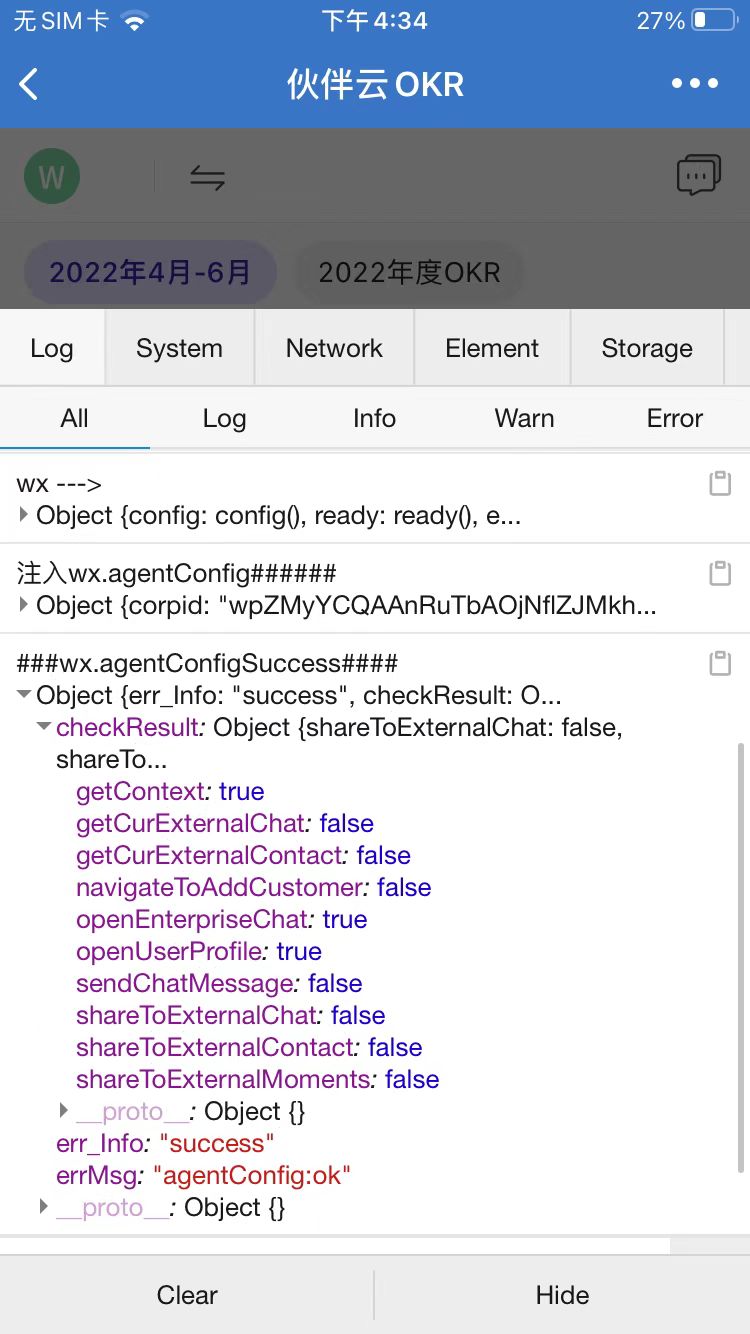750x1334 pixels.
Task: Expand the config Object under wx --->
Action: tap(25, 516)
